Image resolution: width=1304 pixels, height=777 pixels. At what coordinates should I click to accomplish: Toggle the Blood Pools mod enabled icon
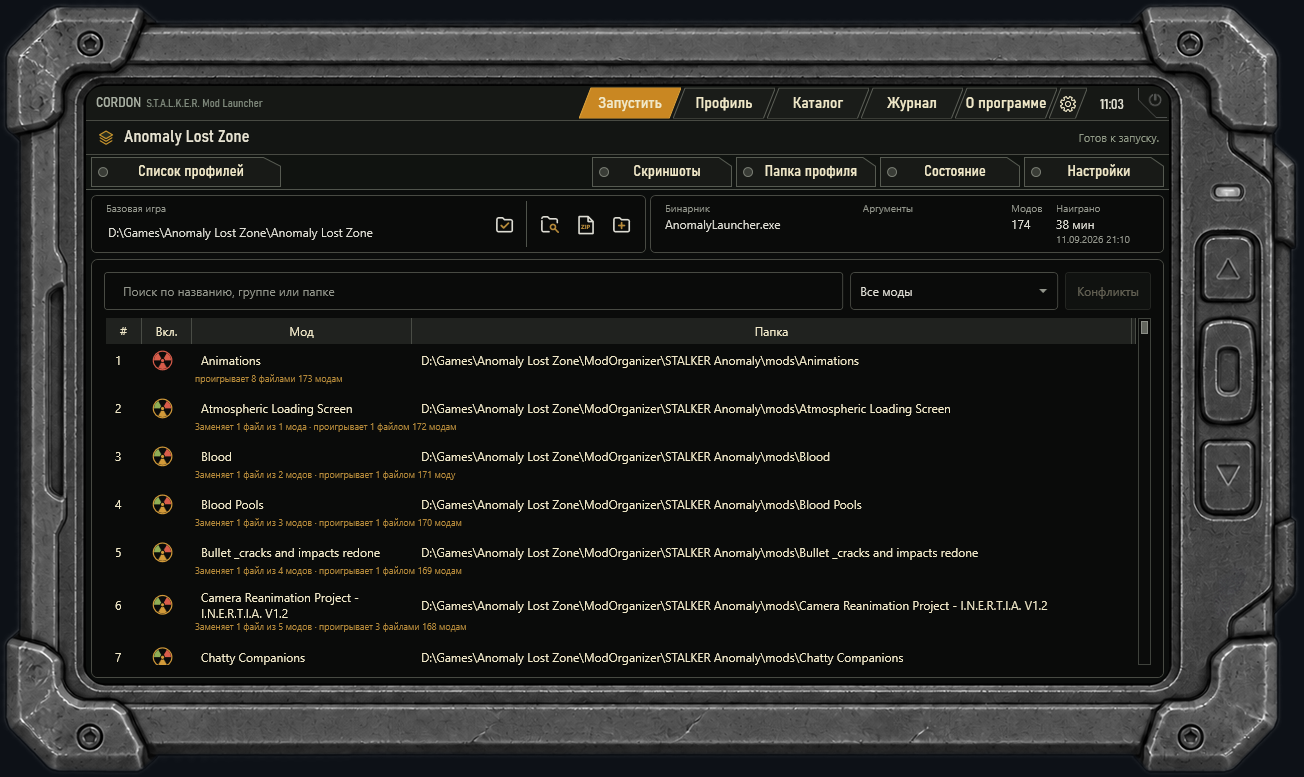(x=162, y=505)
